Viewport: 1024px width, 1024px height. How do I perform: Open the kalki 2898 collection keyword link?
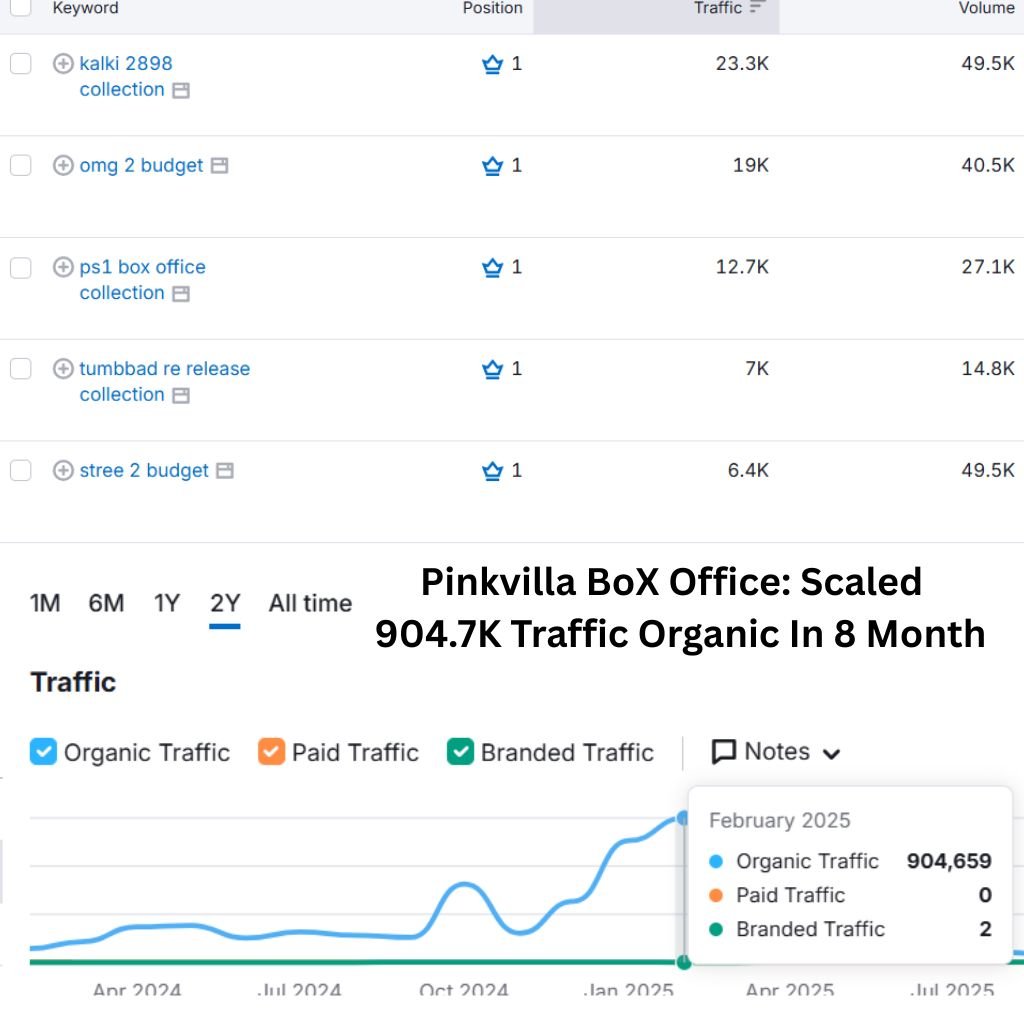click(x=127, y=63)
